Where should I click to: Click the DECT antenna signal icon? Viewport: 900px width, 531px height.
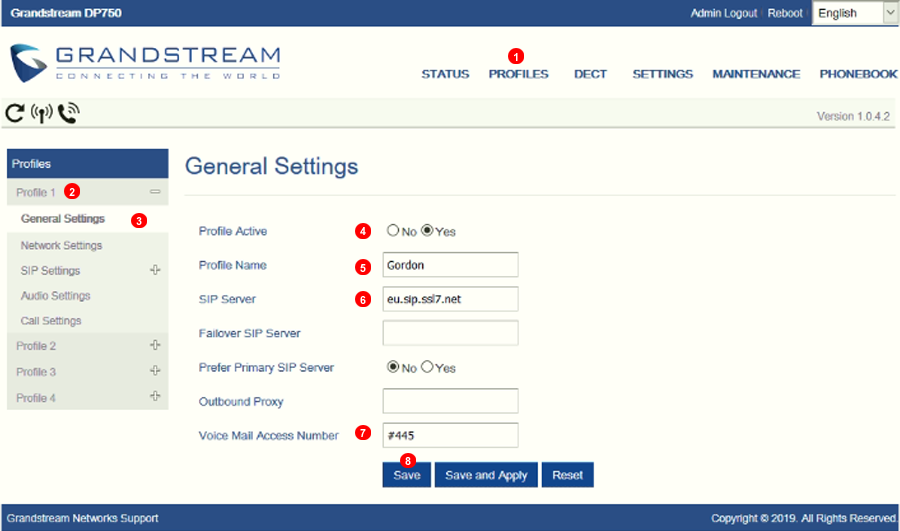pos(42,113)
